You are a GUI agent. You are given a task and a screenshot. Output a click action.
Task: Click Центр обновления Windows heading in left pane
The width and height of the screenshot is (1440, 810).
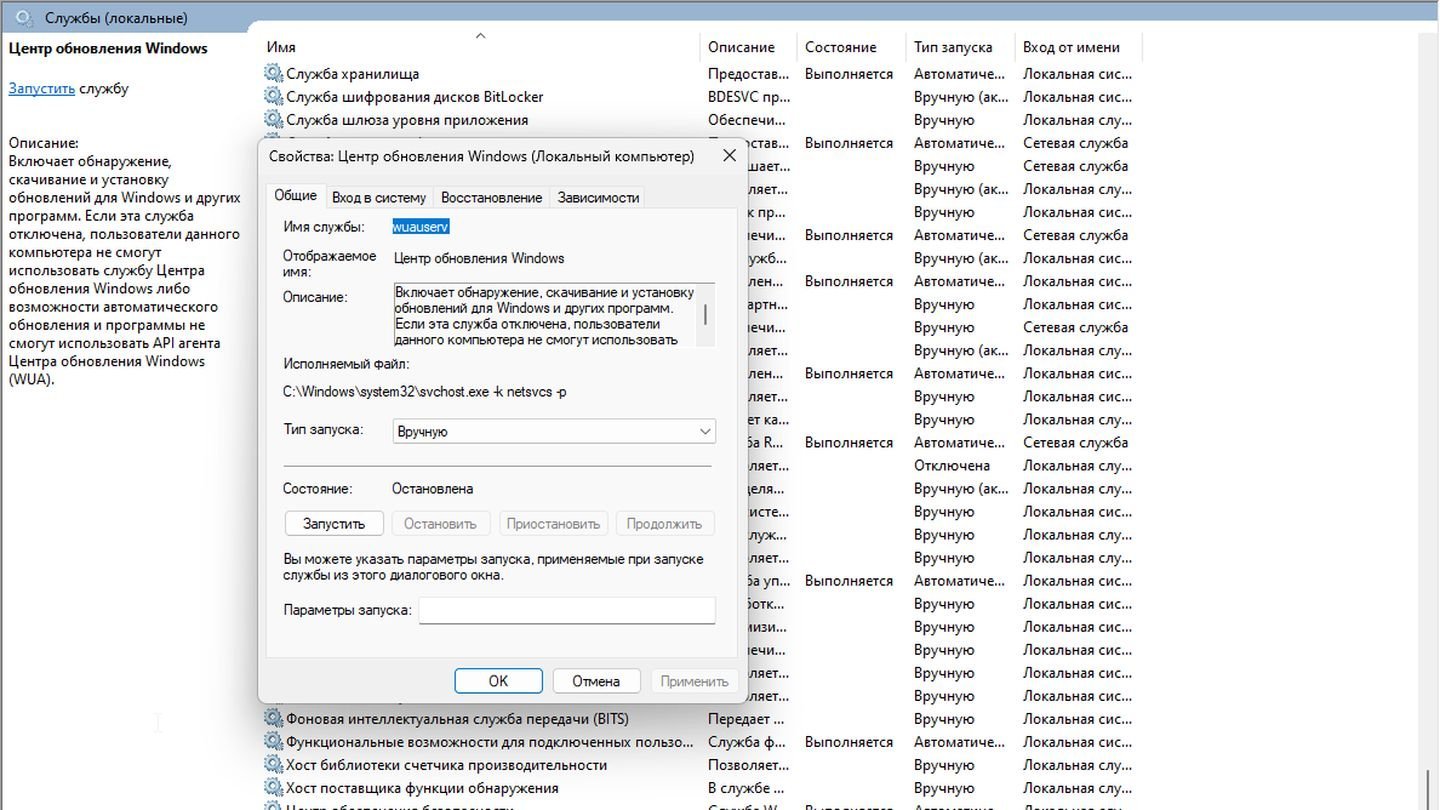(108, 47)
